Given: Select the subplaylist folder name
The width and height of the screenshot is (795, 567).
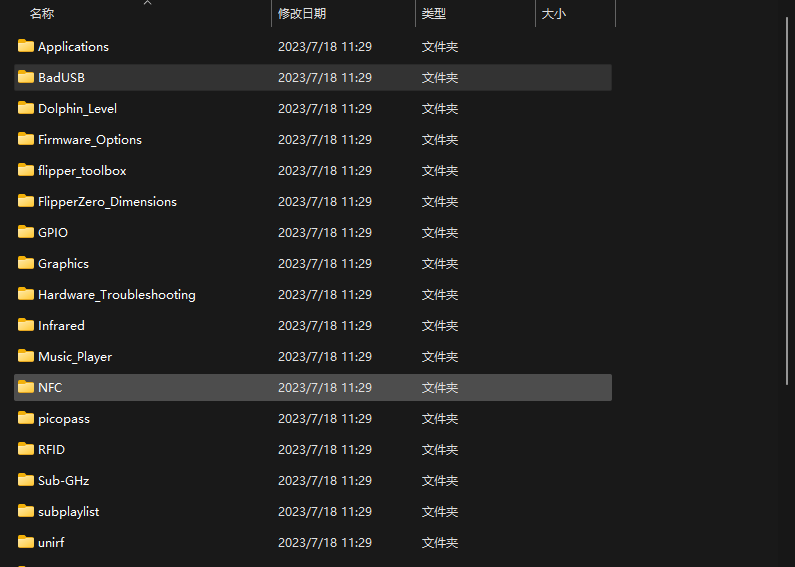Looking at the screenshot, I should point(68,512).
